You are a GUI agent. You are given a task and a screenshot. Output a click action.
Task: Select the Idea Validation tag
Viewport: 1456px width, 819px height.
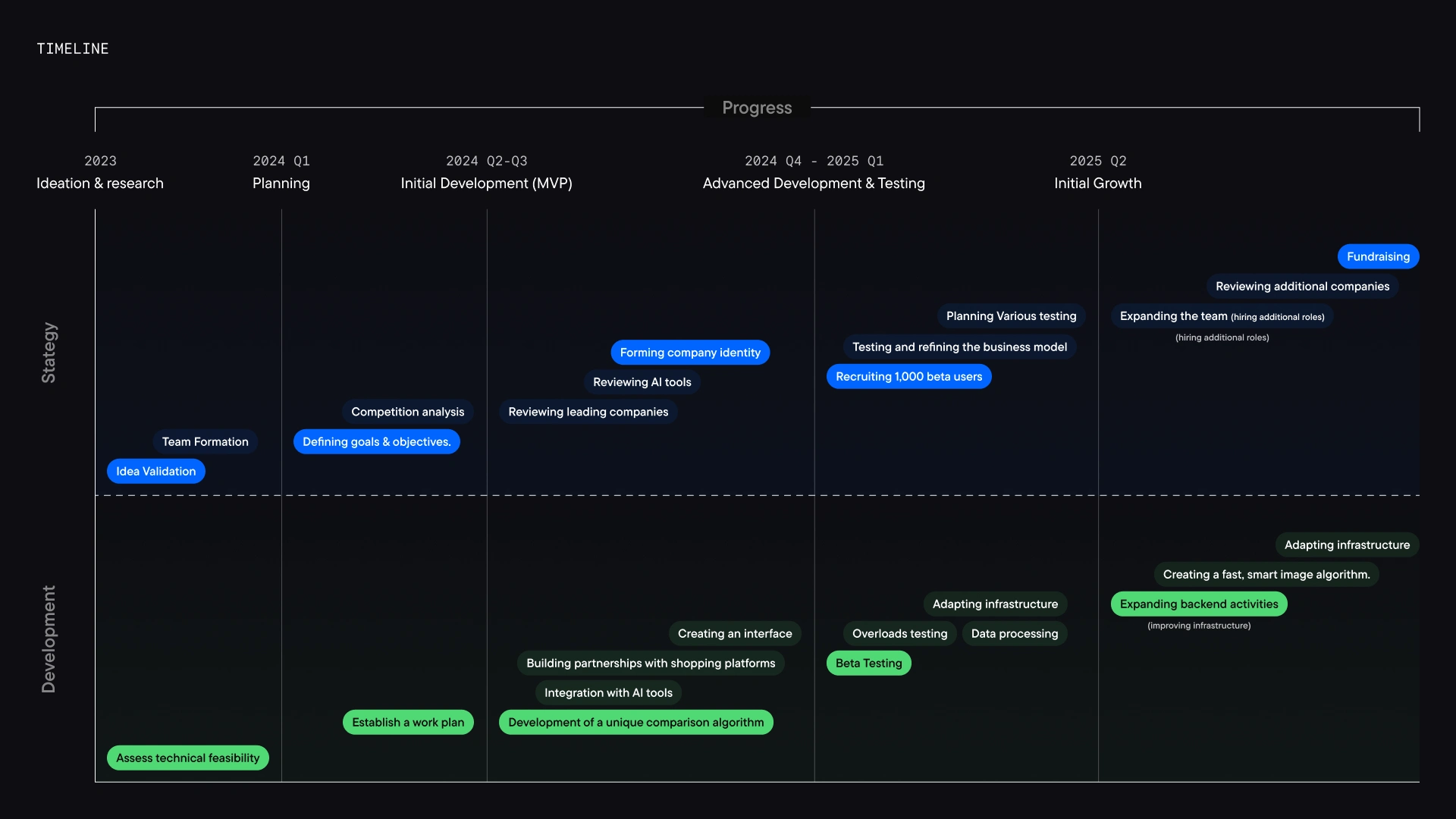point(155,471)
